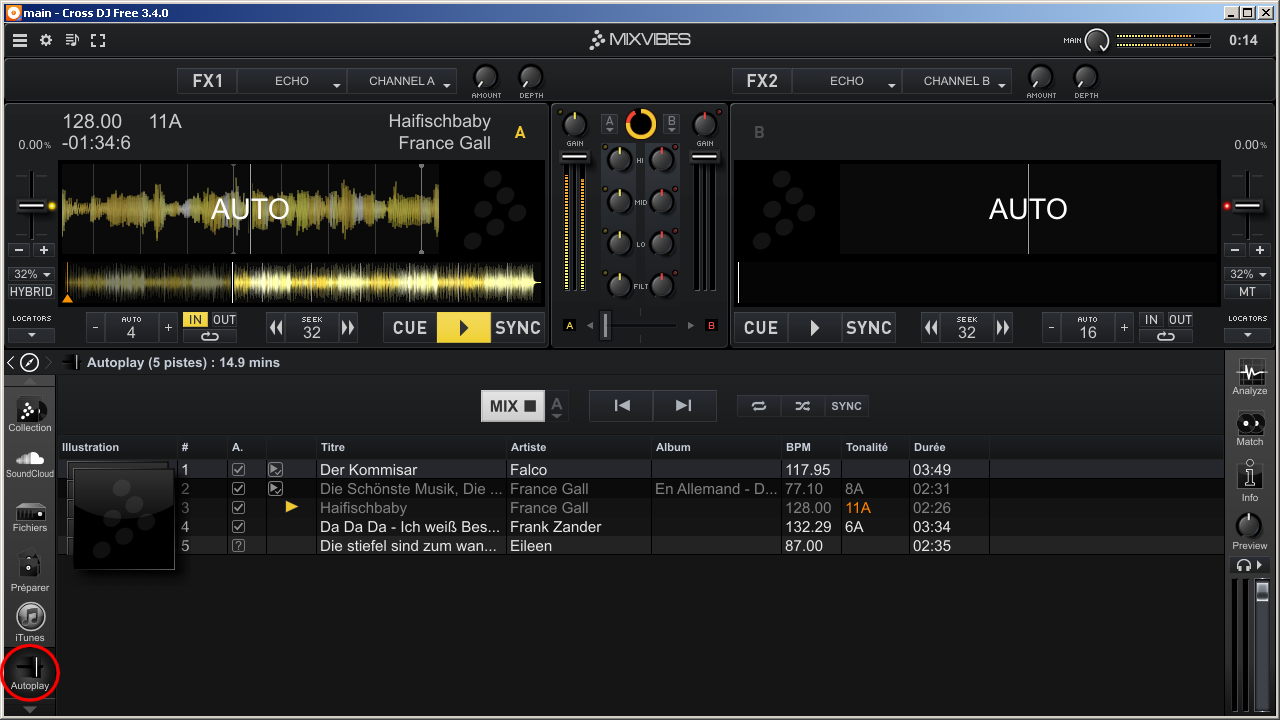The image size is (1280, 720).
Task: Click deck B play button
Action: click(815, 328)
